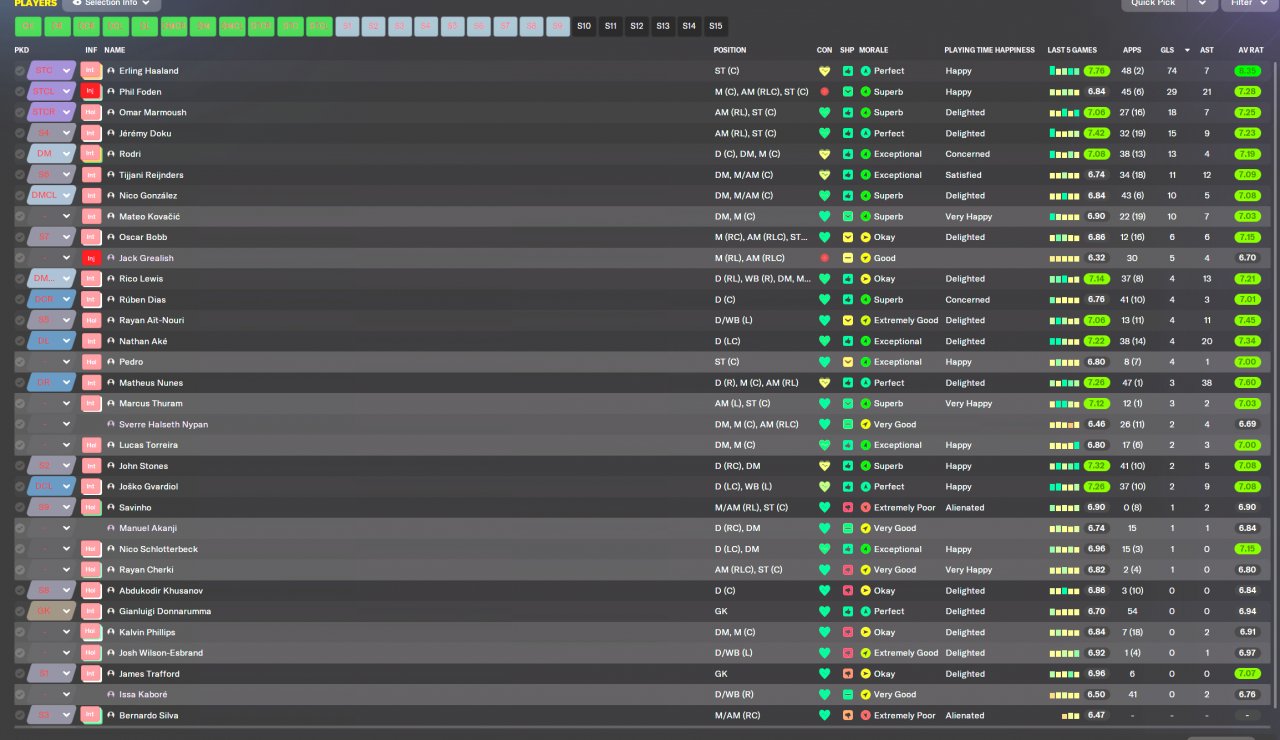Image resolution: width=1280 pixels, height=740 pixels.
Task: Select the S11 substitute slot
Action: tap(611, 26)
